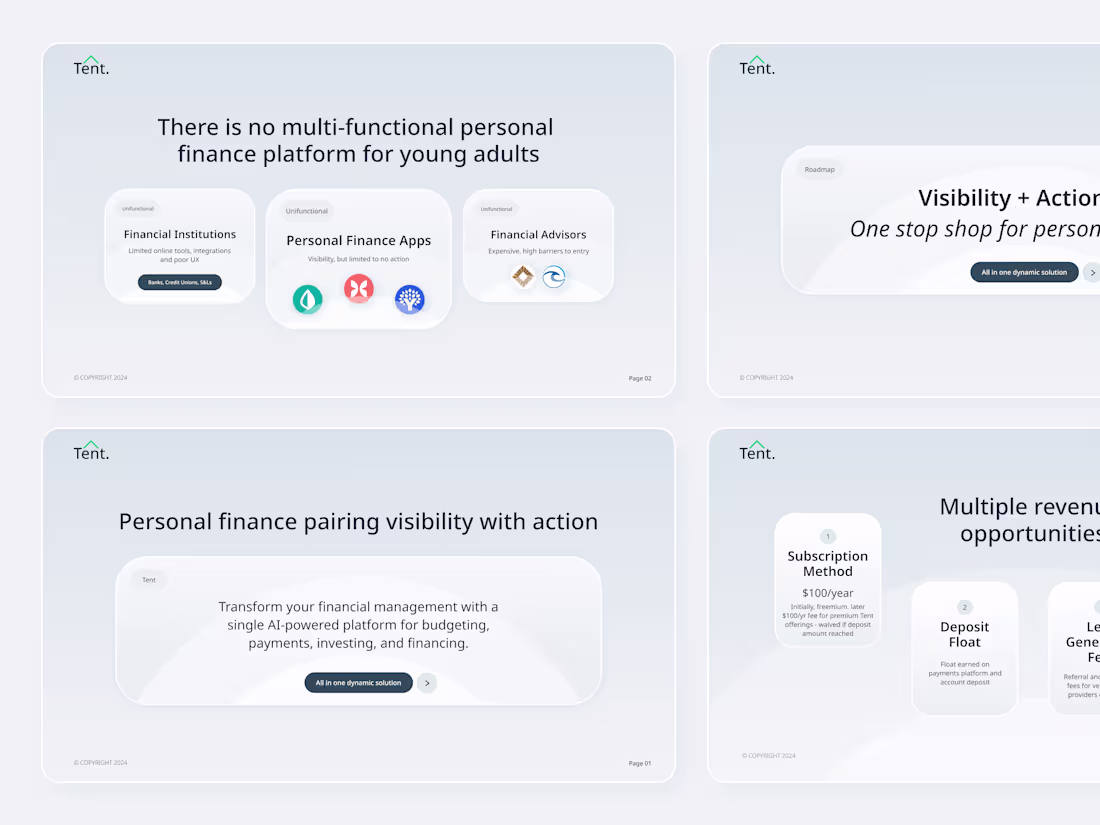Click the brown diamond advisor logo
The height and width of the screenshot is (825, 1100).
(x=523, y=276)
